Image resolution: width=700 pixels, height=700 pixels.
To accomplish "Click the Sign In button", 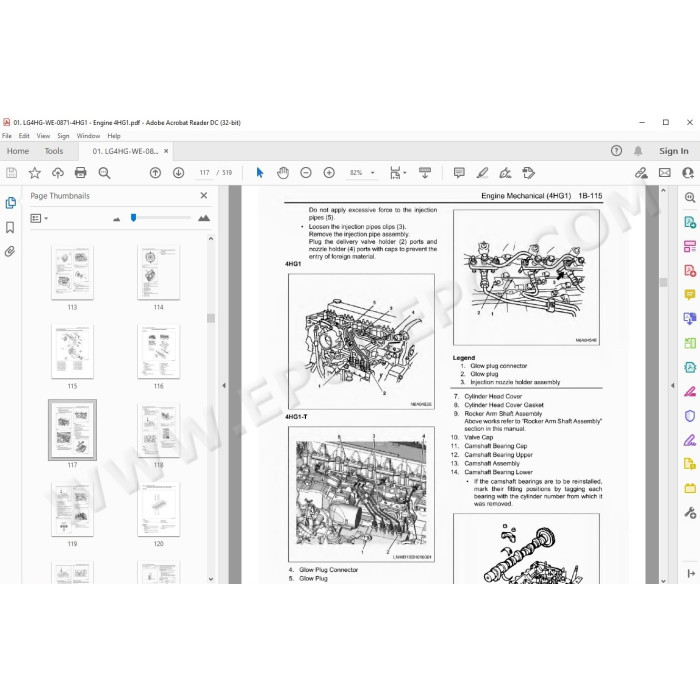I will tap(674, 151).
